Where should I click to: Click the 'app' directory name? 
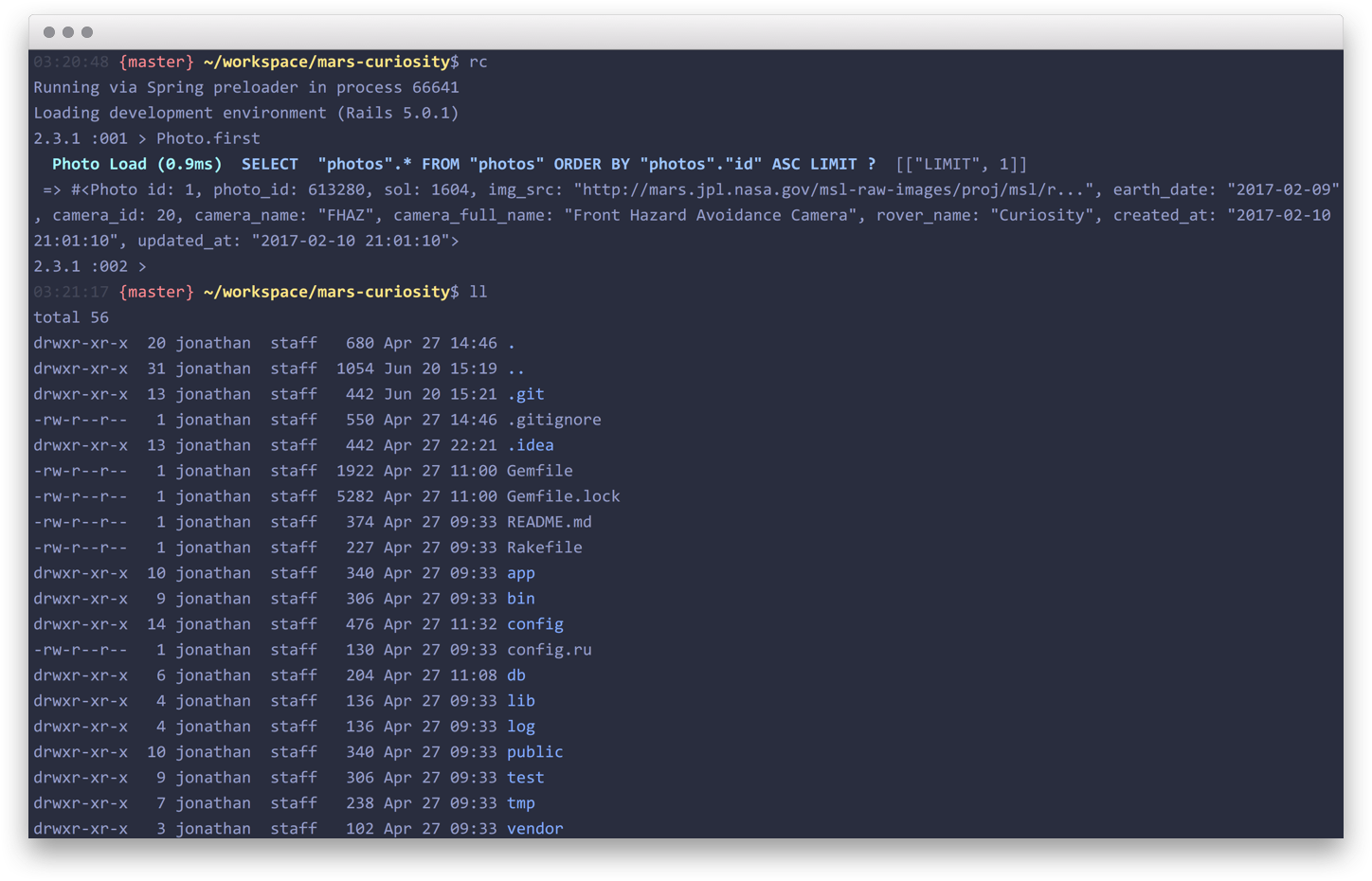[x=521, y=573]
